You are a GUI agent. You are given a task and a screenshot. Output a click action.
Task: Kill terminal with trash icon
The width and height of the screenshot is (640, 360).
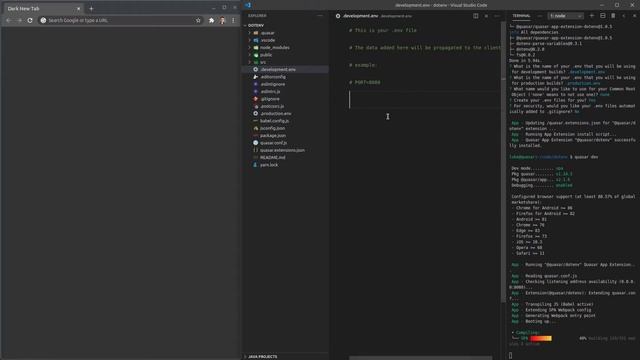tap(613, 16)
